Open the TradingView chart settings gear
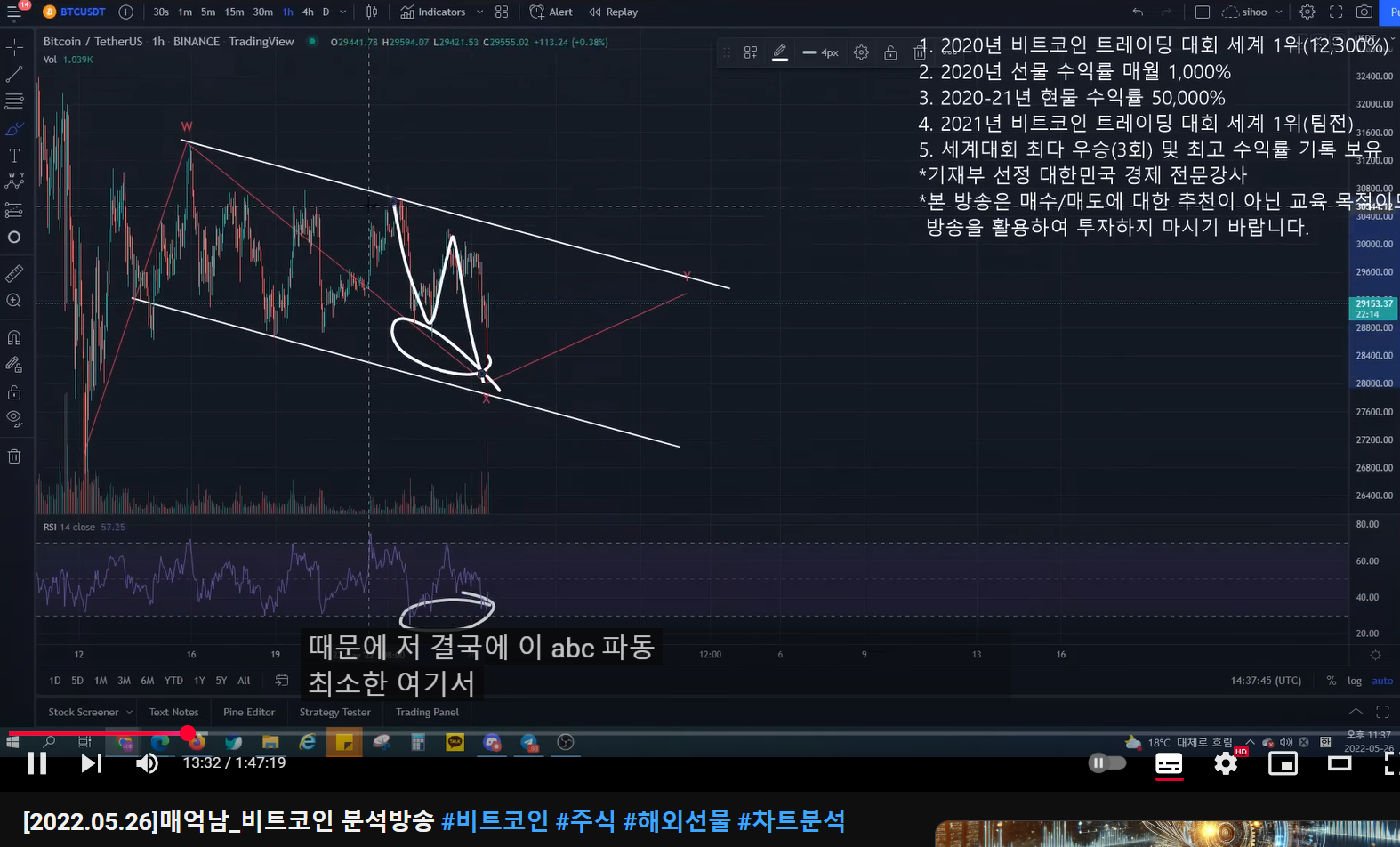The height and width of the screenshot is (847, 1400). point(1307,12)
